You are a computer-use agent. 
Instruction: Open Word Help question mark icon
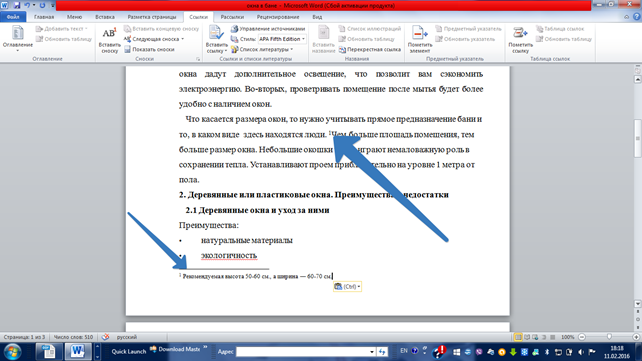coord(636,17)
